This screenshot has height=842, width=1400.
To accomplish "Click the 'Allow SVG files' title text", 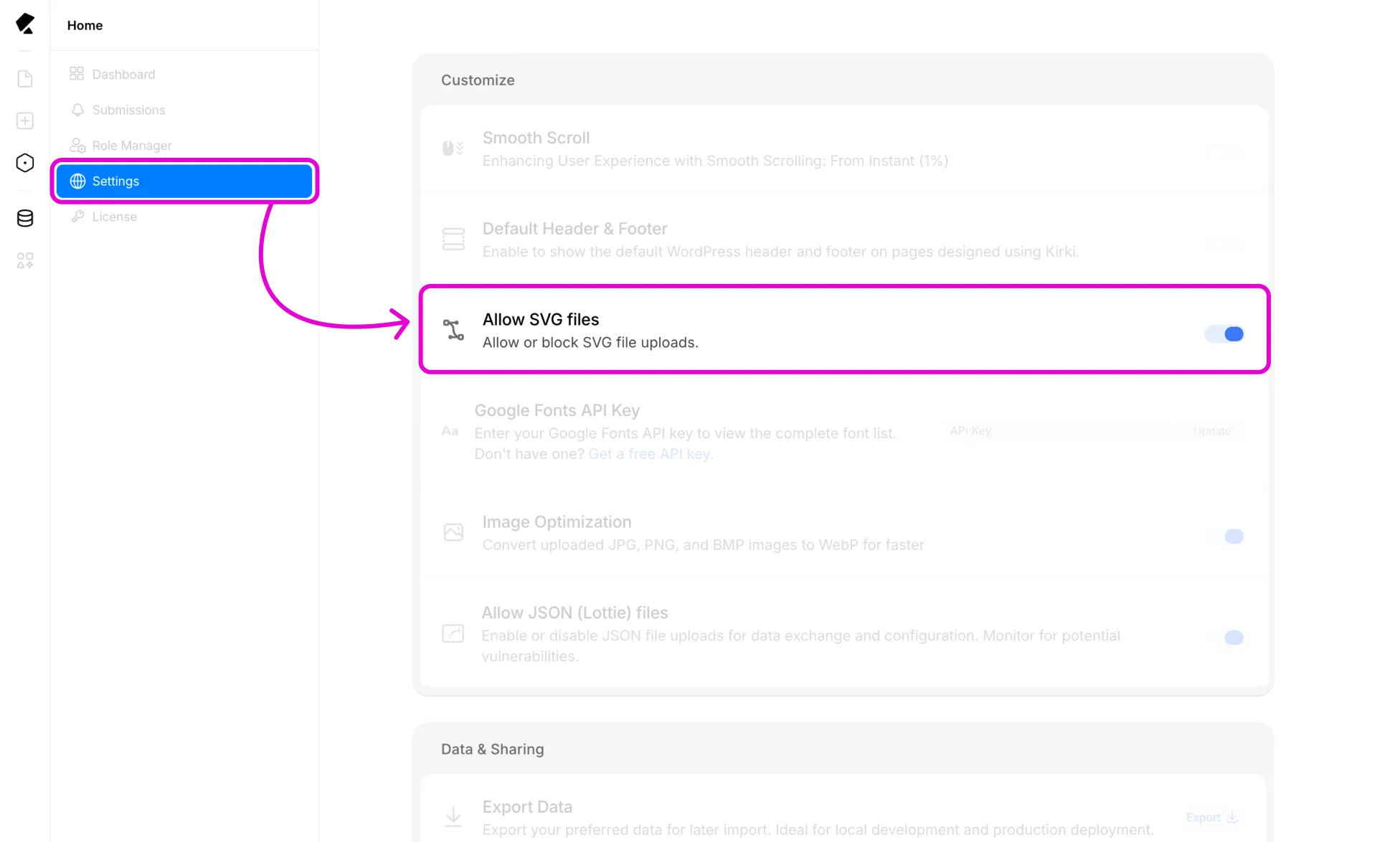I will [541, 319].
